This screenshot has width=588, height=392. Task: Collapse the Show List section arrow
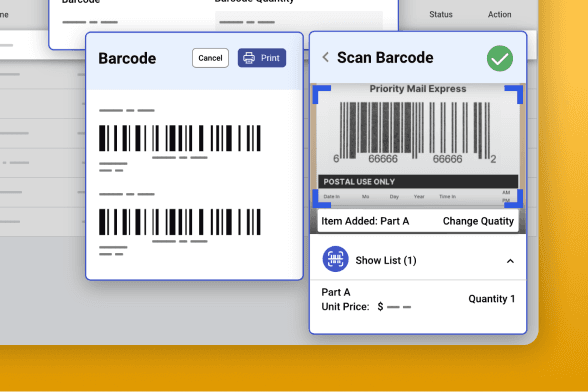510,261
